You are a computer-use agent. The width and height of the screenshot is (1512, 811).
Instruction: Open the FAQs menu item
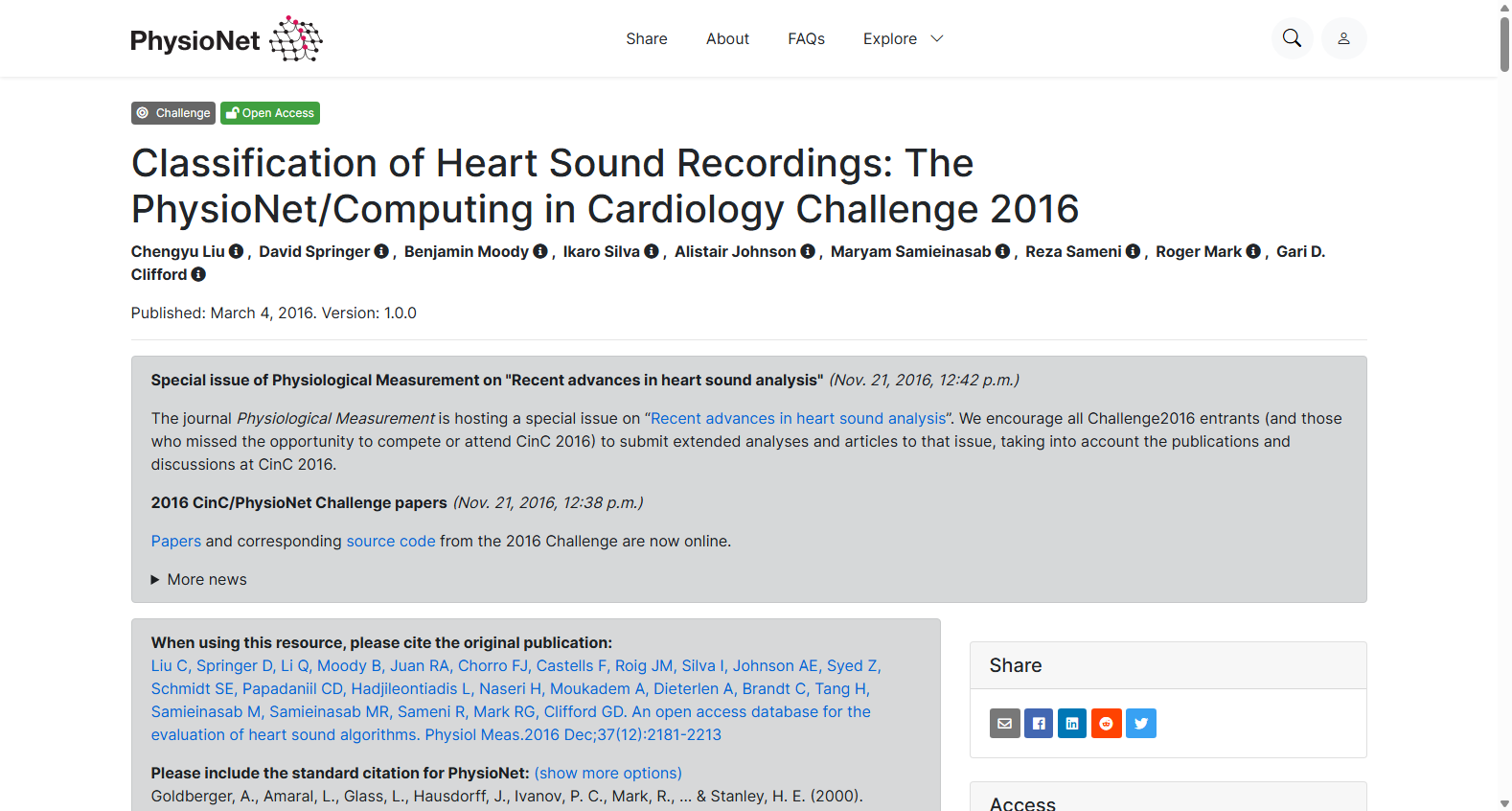(x=806, y=38)
